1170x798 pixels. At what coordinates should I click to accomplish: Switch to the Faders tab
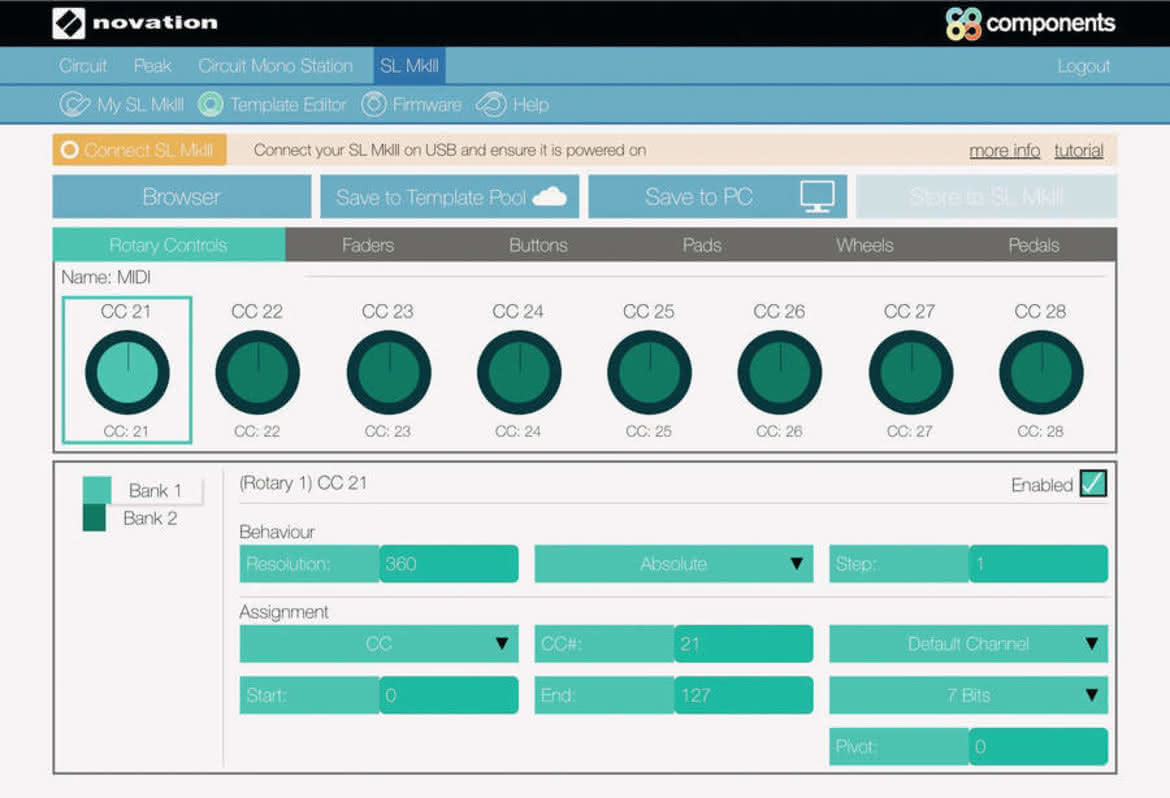coord(368,245)
